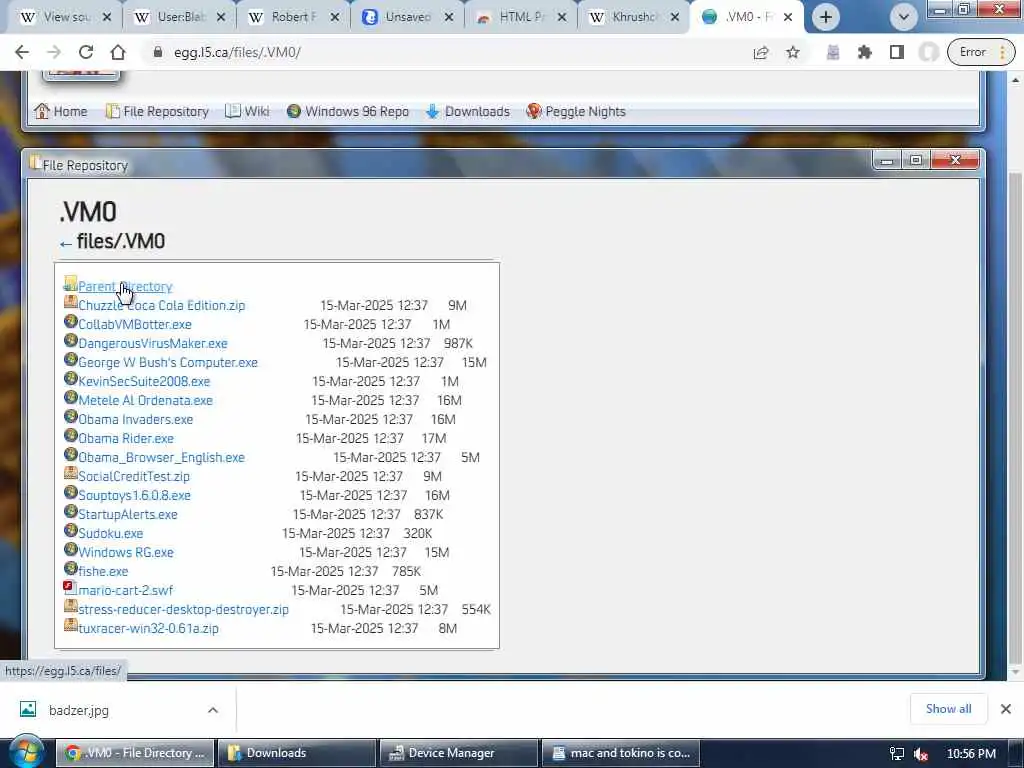Toggle the browser side panel icon
1024x768 pixels.
(897, 52)
